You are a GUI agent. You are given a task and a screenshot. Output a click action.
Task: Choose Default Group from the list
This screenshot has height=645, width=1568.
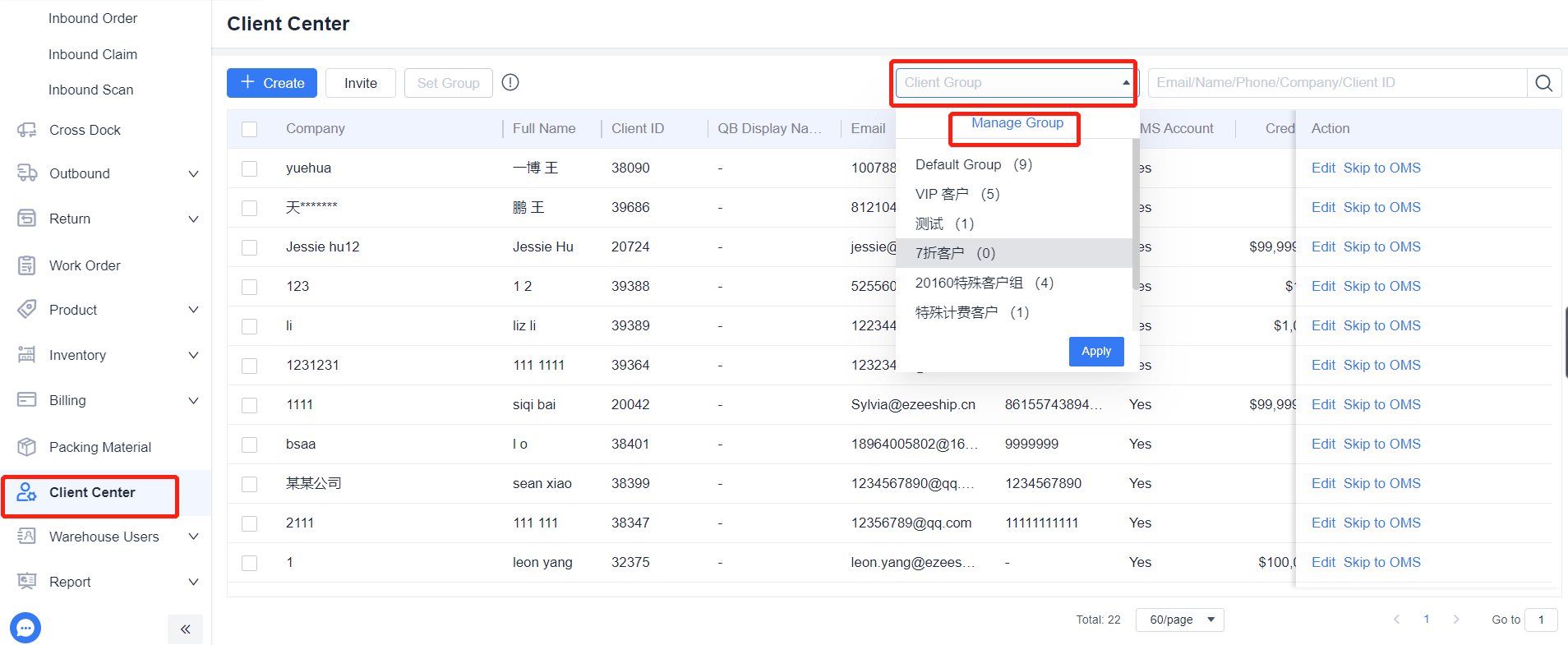(974, 164)
